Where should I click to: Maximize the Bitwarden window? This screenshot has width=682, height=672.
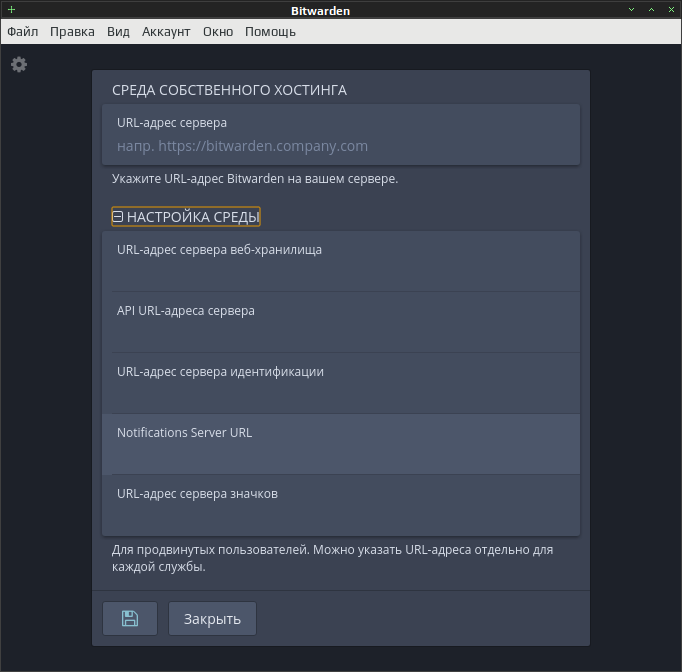[651, 10]
